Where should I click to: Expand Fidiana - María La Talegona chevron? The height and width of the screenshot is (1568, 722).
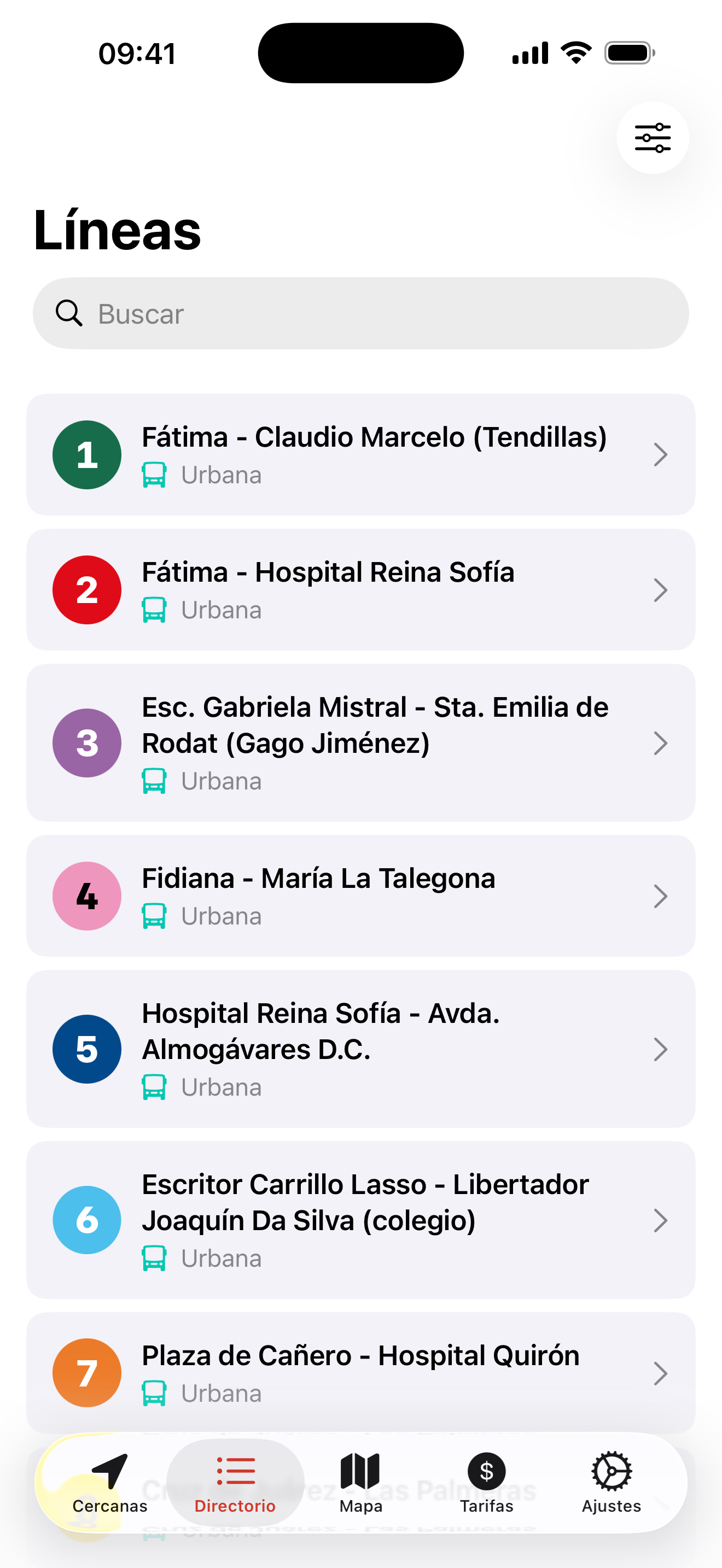click(x=660, y=896)
